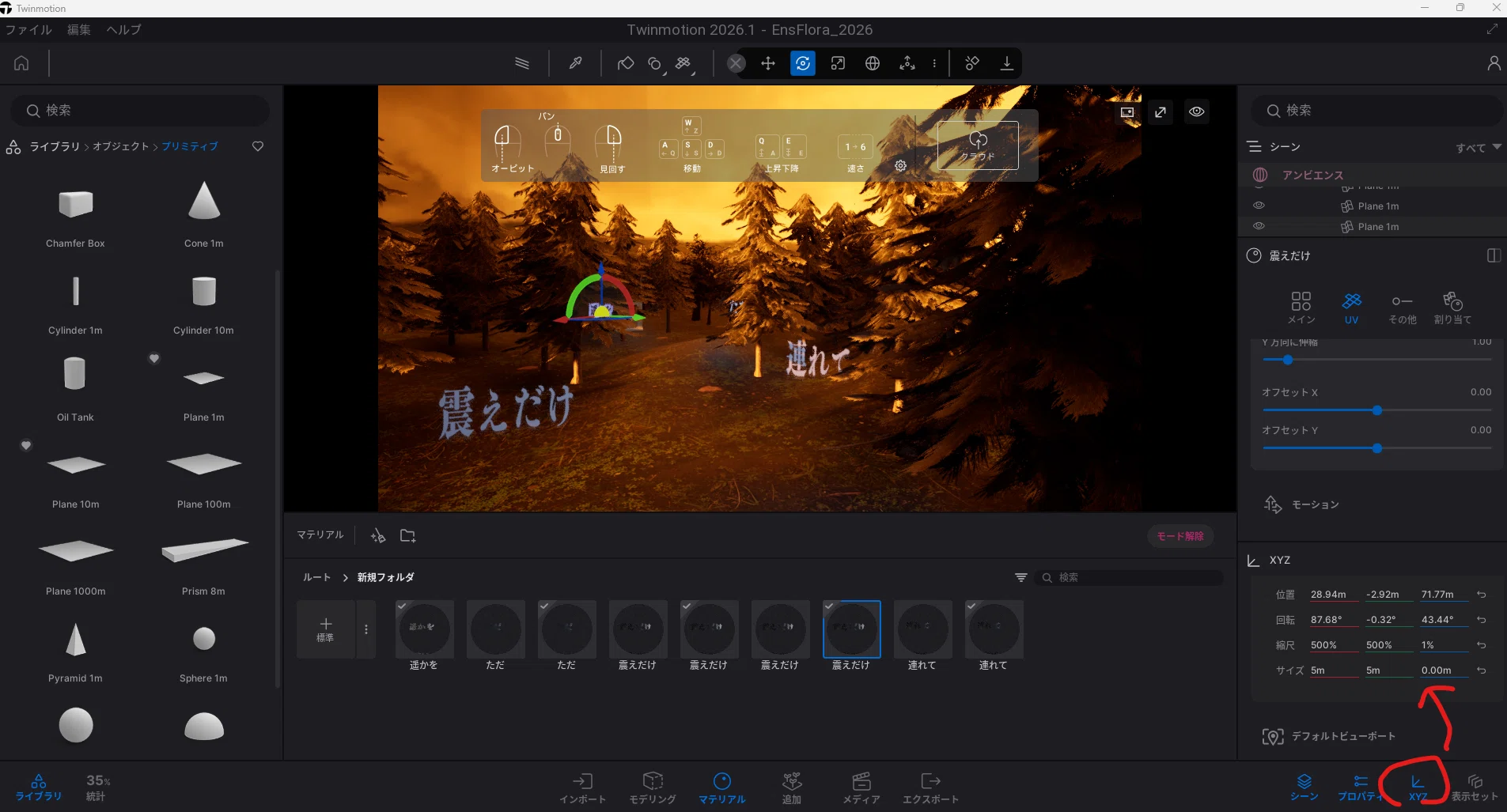Go to オブジェクト in library breadcrumb
Image resolution: width=1507 pixels, height=812 pixels.
click(x=121, y=146)
